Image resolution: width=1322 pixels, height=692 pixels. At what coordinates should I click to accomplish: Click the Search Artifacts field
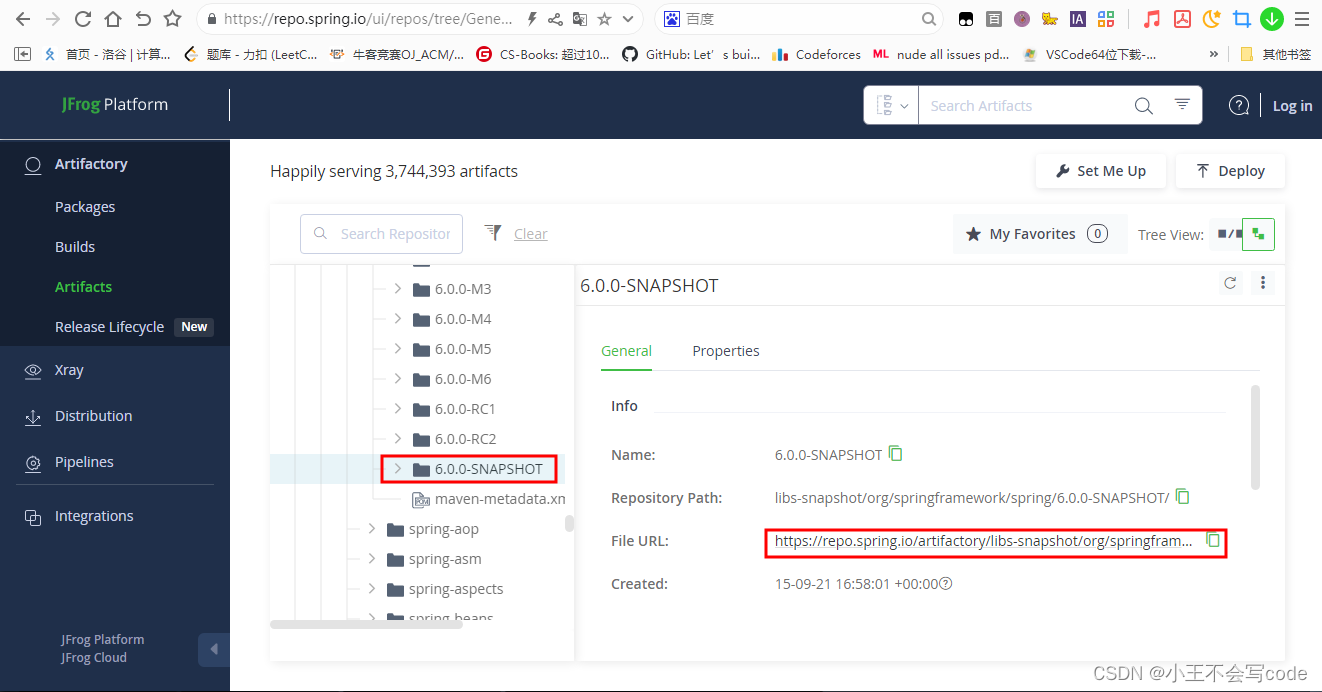(1025, 105)
